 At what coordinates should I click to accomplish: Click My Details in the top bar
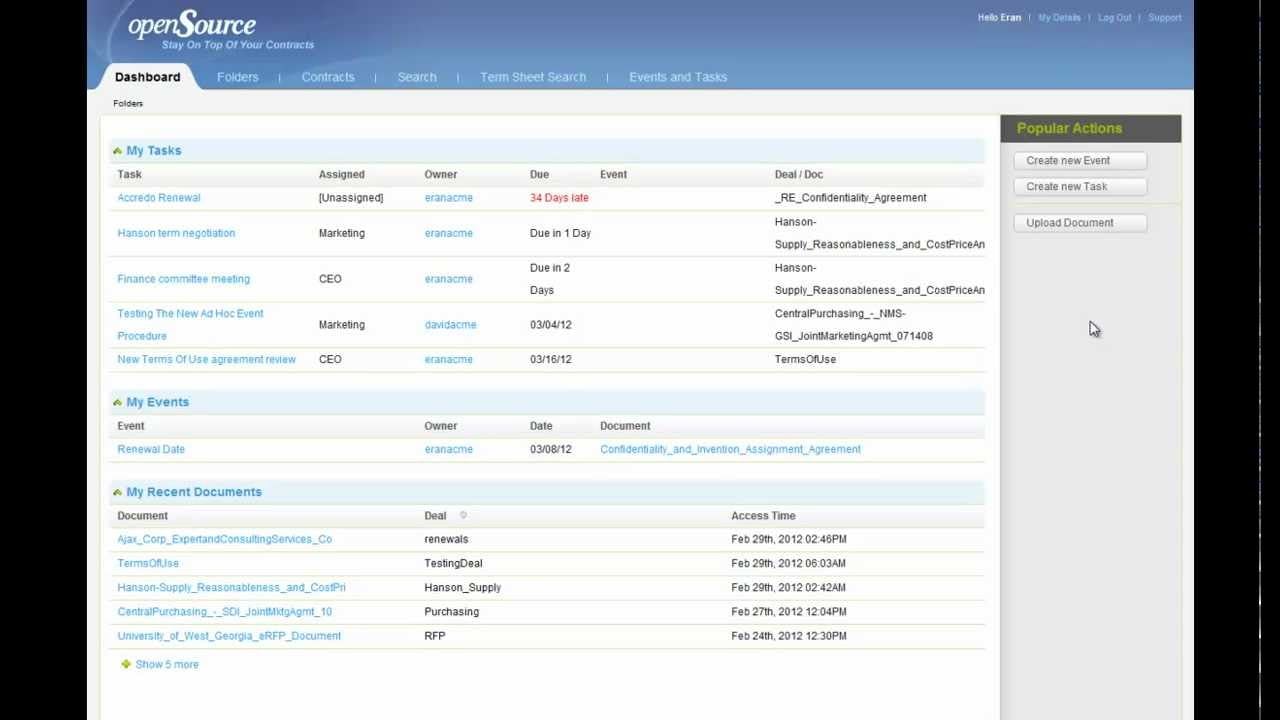[1059, 17]
